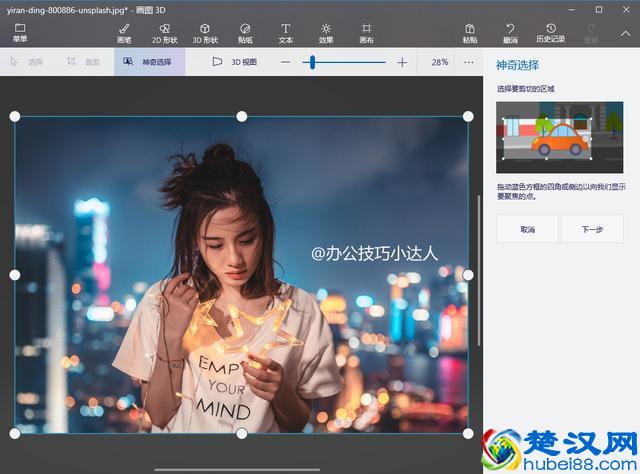Open 历史记录 History panel
Viewport: 640px width, 474px height.
551,33
